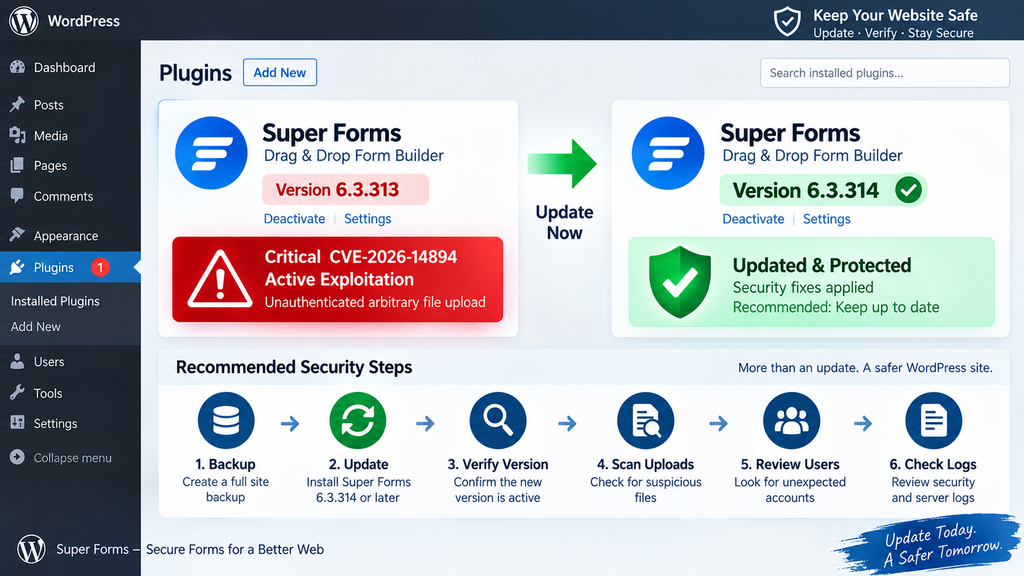Click the green Update Now arrow
The height and width of the screenshot is (576, 1024).
click(x=562, y=163)
